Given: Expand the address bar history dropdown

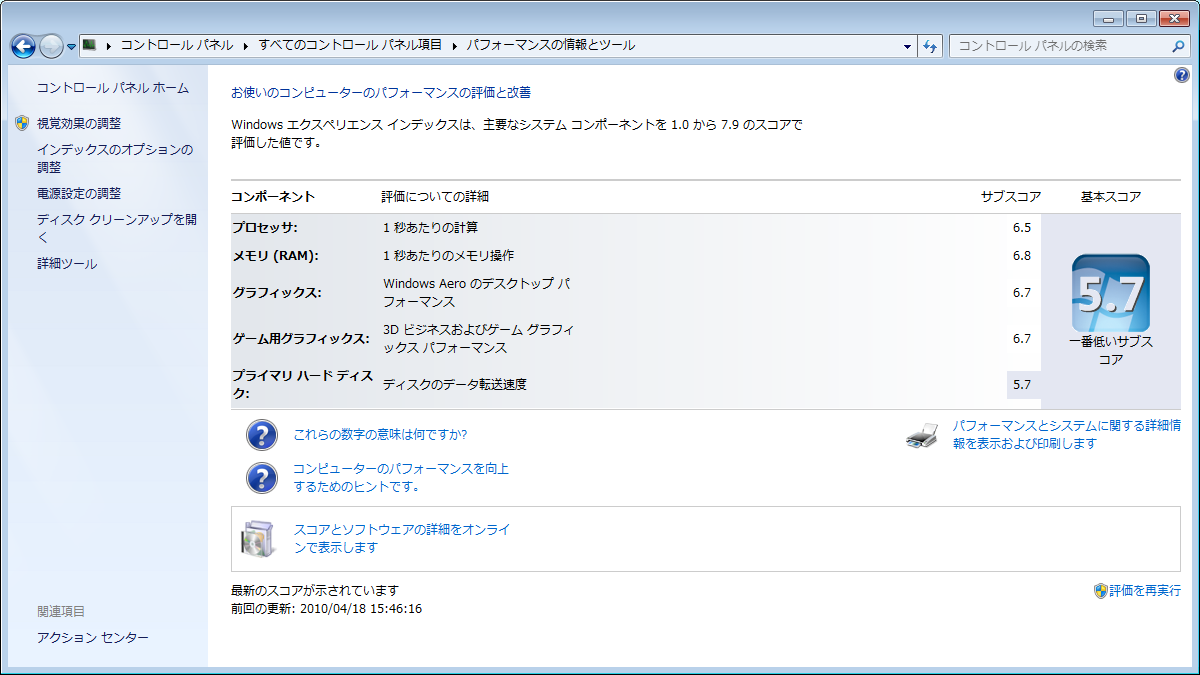Looking at the screenshot, I should [x=907, y=46].
